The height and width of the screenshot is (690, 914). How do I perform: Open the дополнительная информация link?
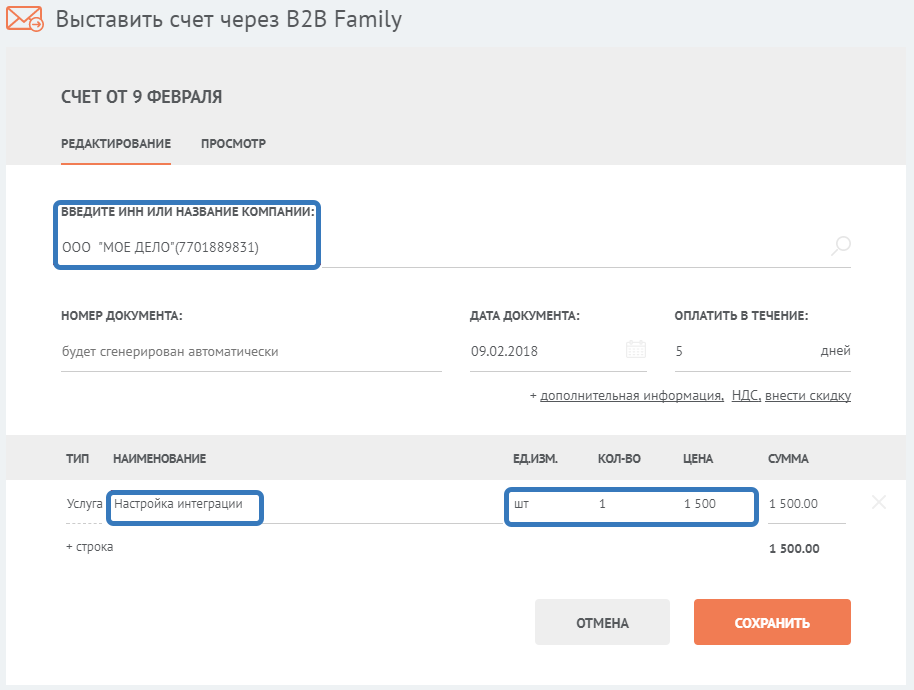coord(632,396)
